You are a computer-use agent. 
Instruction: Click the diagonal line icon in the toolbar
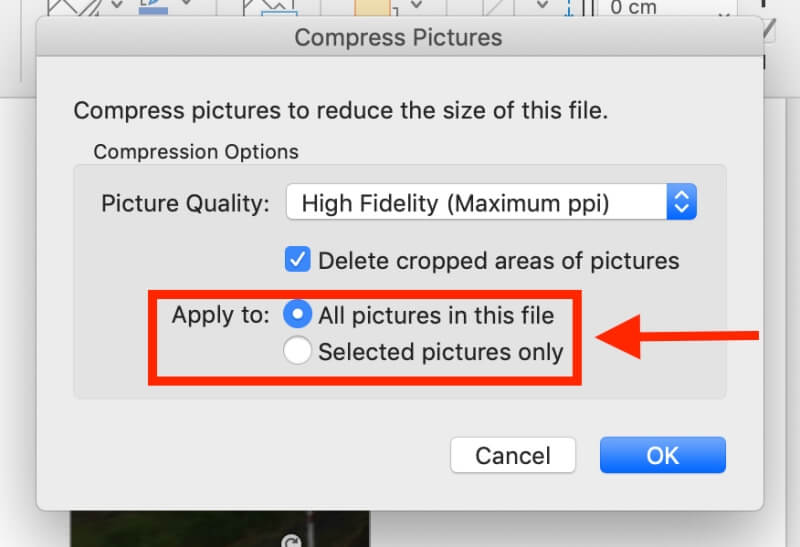tap(494, 7)
